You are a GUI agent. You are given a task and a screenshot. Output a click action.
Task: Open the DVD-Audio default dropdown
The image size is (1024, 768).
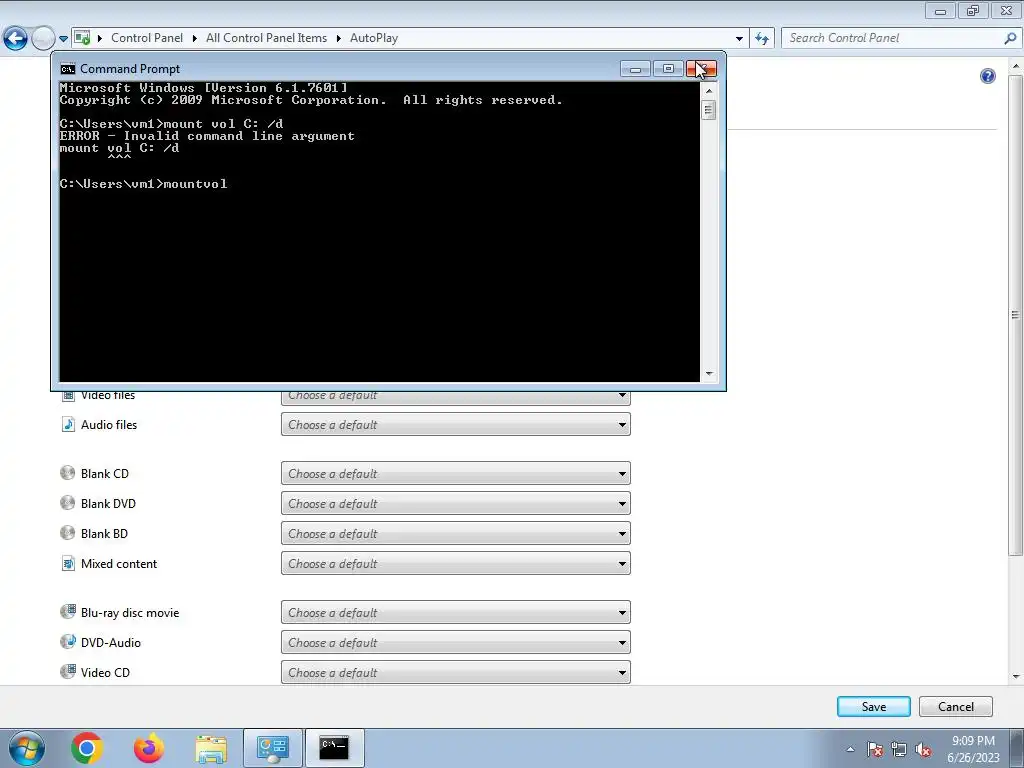456,643
